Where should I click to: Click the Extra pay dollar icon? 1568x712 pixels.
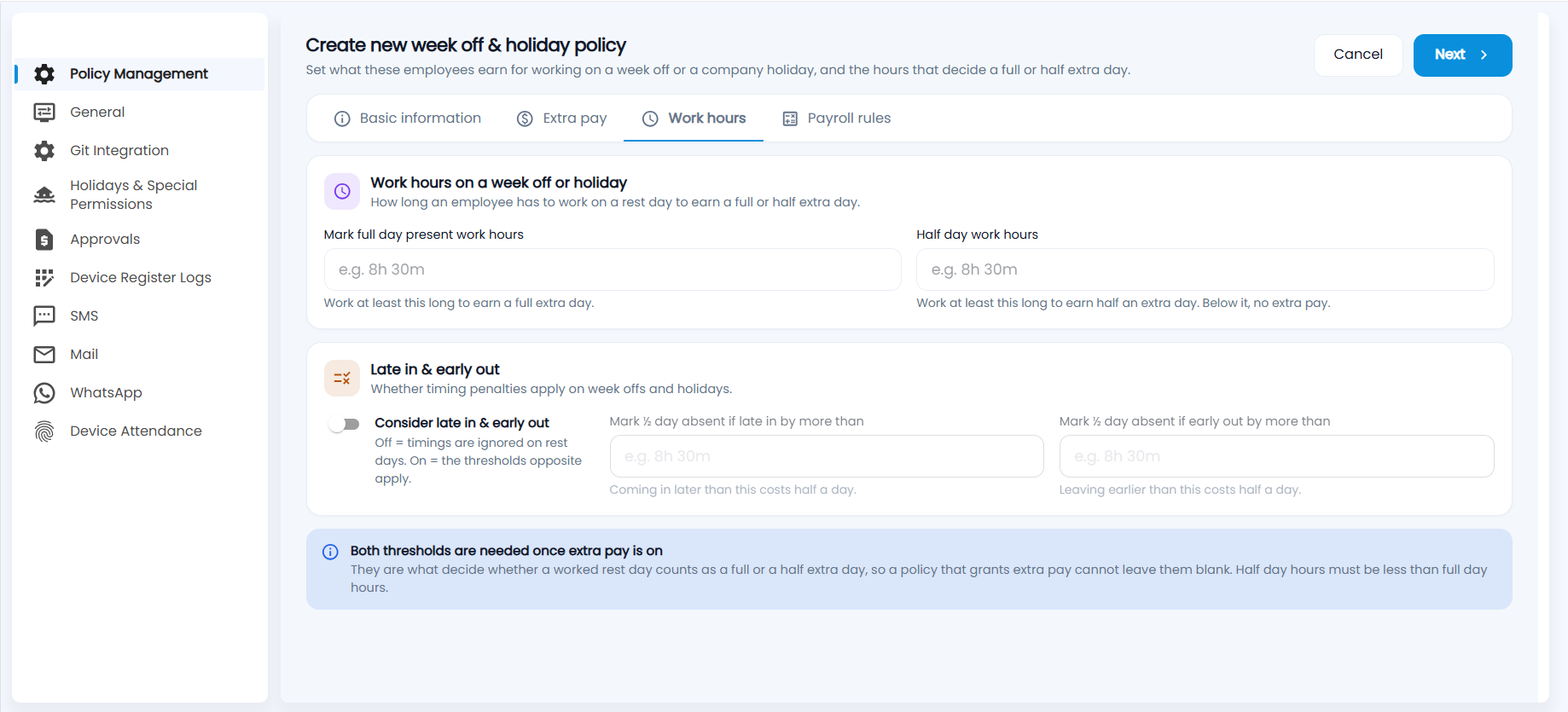(526, 119)
